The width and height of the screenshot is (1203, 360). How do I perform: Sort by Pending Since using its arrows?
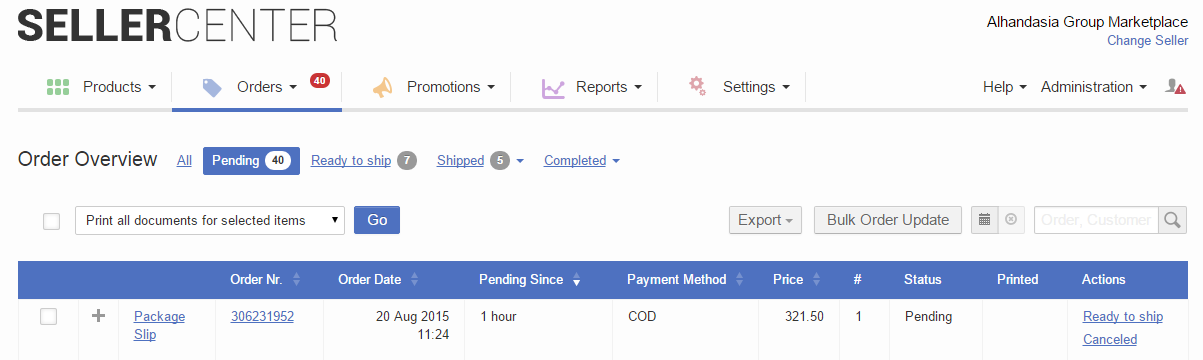pos(577,280)
